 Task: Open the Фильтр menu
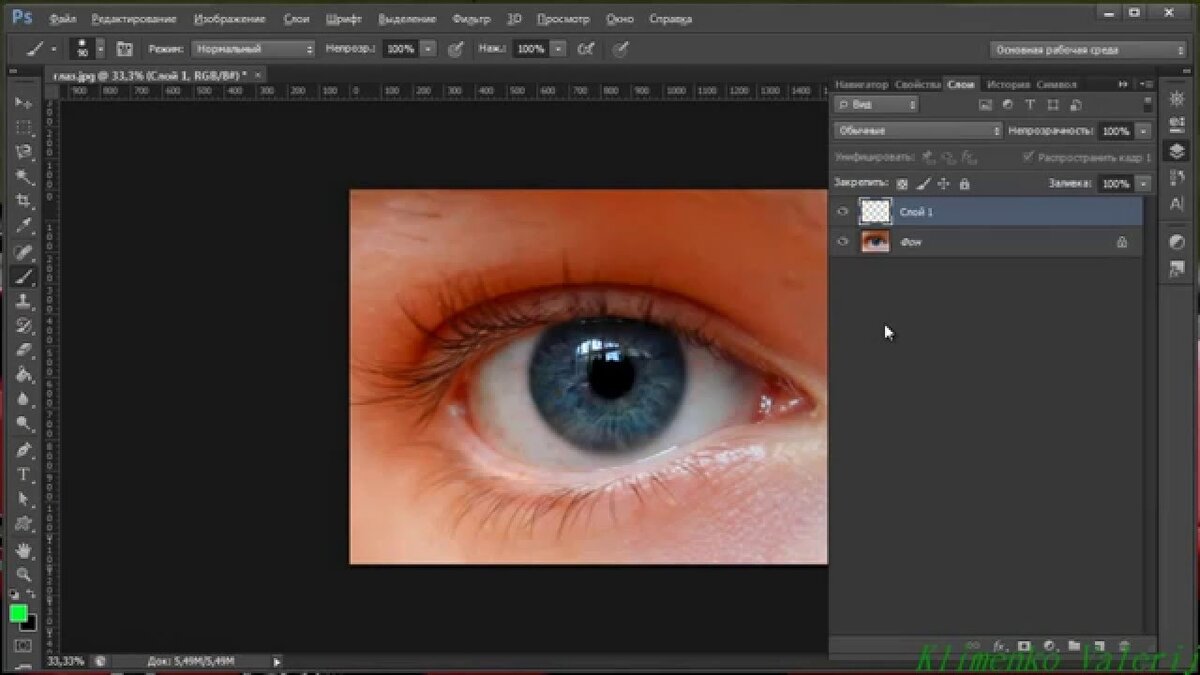click(471, 19)
